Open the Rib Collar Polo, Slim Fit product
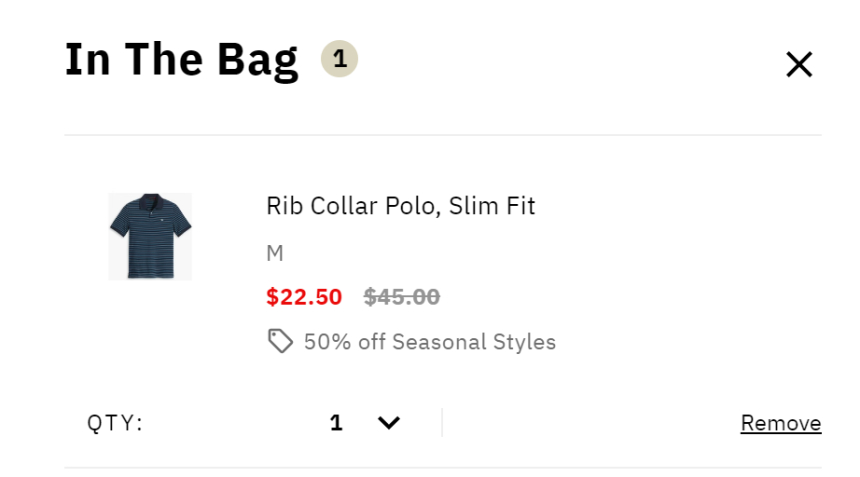 pyautogui.click(x=400, y=206)
